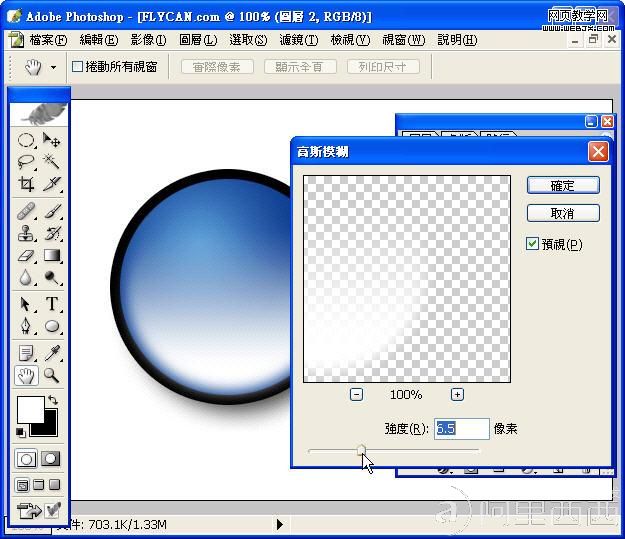Click the Gaussian blur preview thumbnail
The width and height of the screenshot is (625, 539).
coord(407,279)
